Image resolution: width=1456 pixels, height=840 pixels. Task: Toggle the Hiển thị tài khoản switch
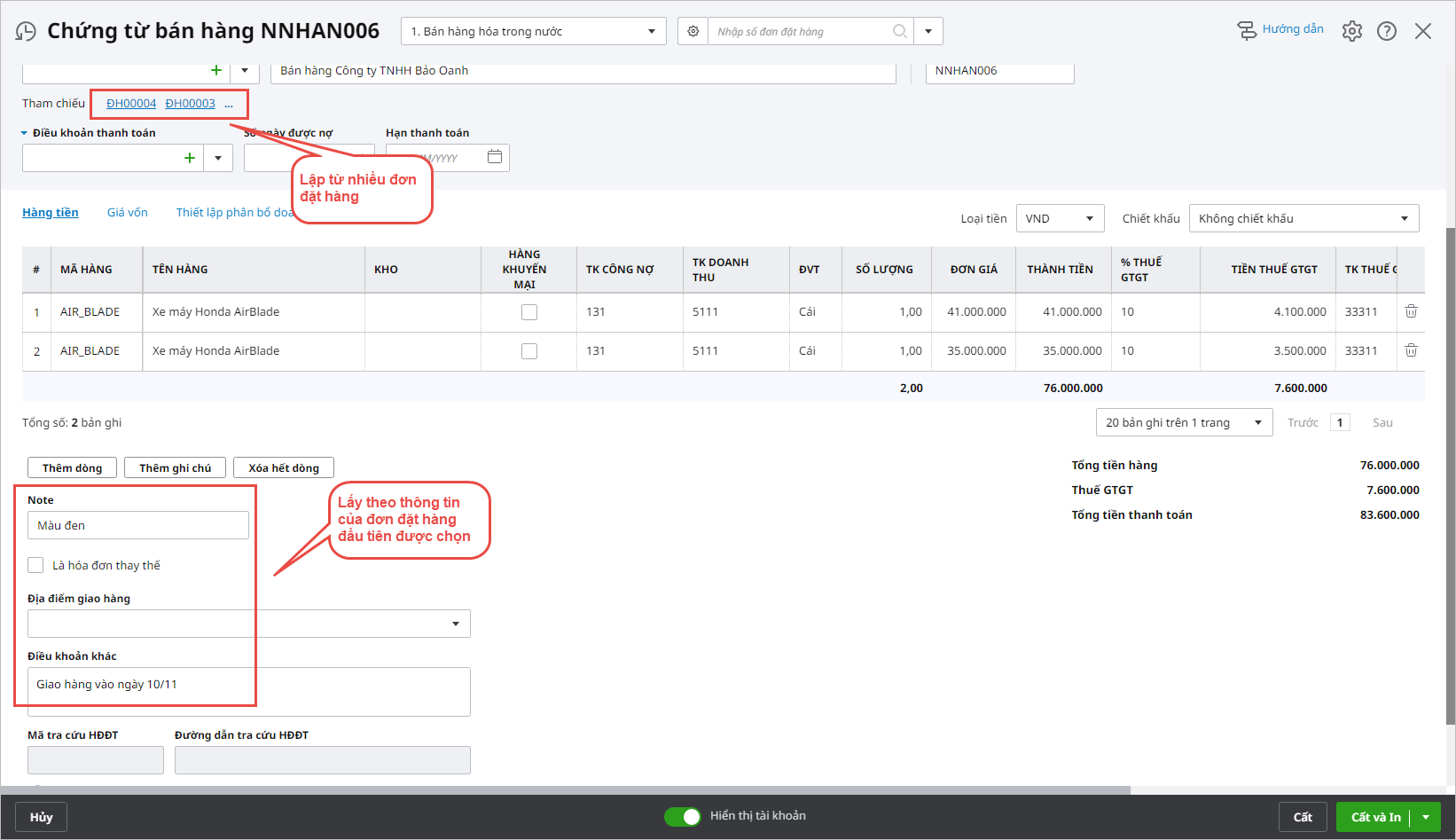tap(683, 816)
